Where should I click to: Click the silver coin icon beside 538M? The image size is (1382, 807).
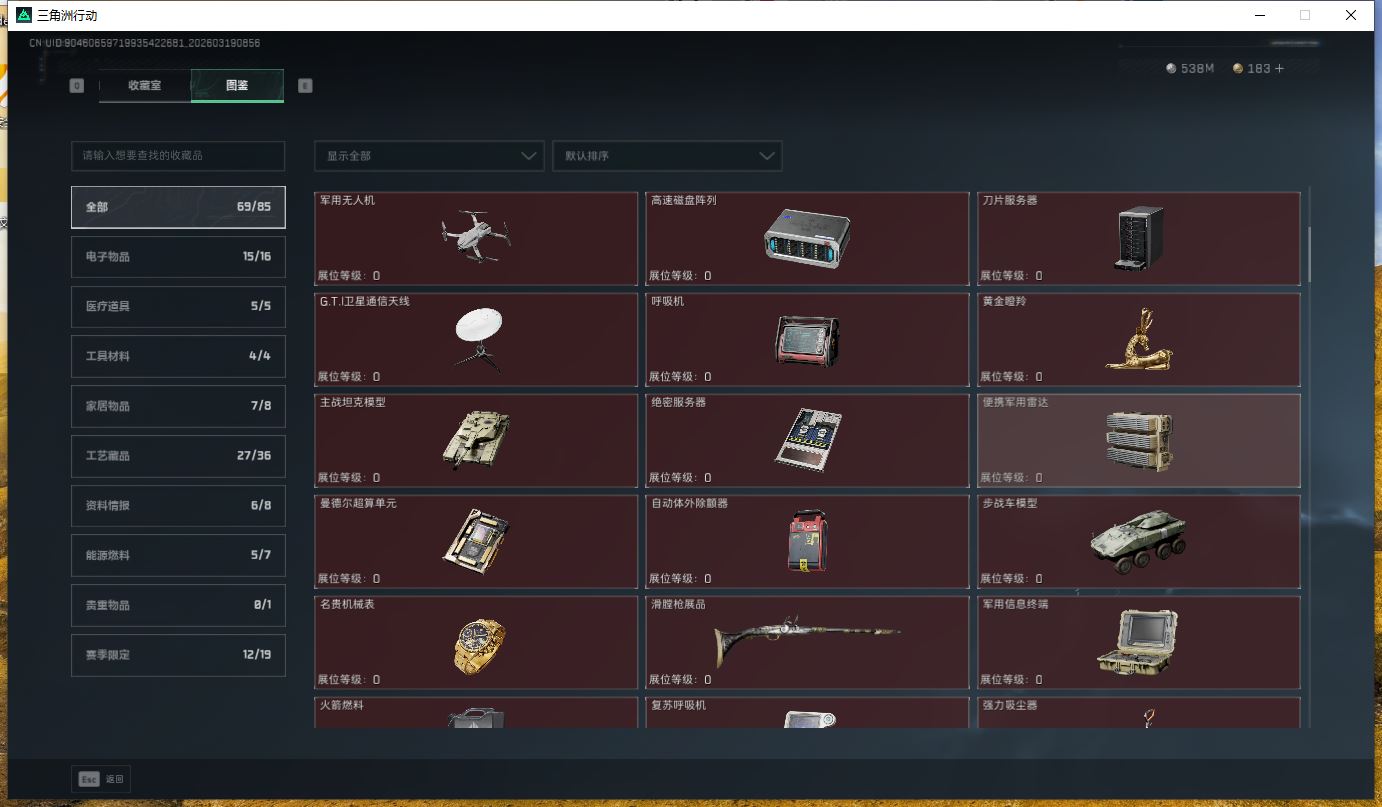click(1169, 68)
